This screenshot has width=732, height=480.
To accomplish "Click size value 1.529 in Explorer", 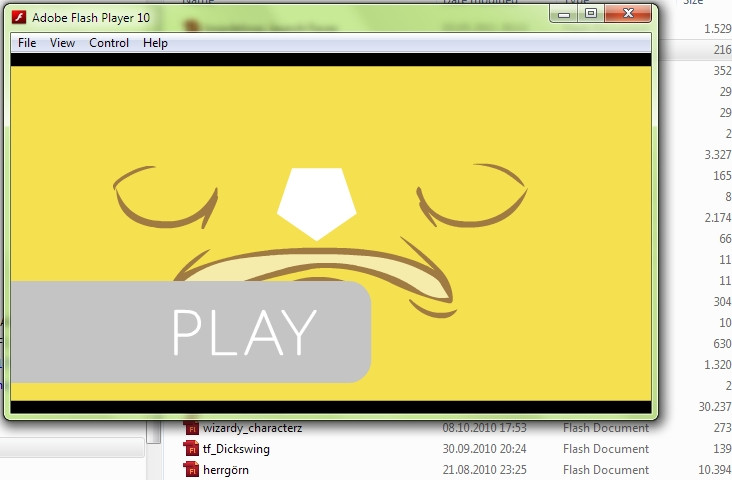I will [718, 29].
